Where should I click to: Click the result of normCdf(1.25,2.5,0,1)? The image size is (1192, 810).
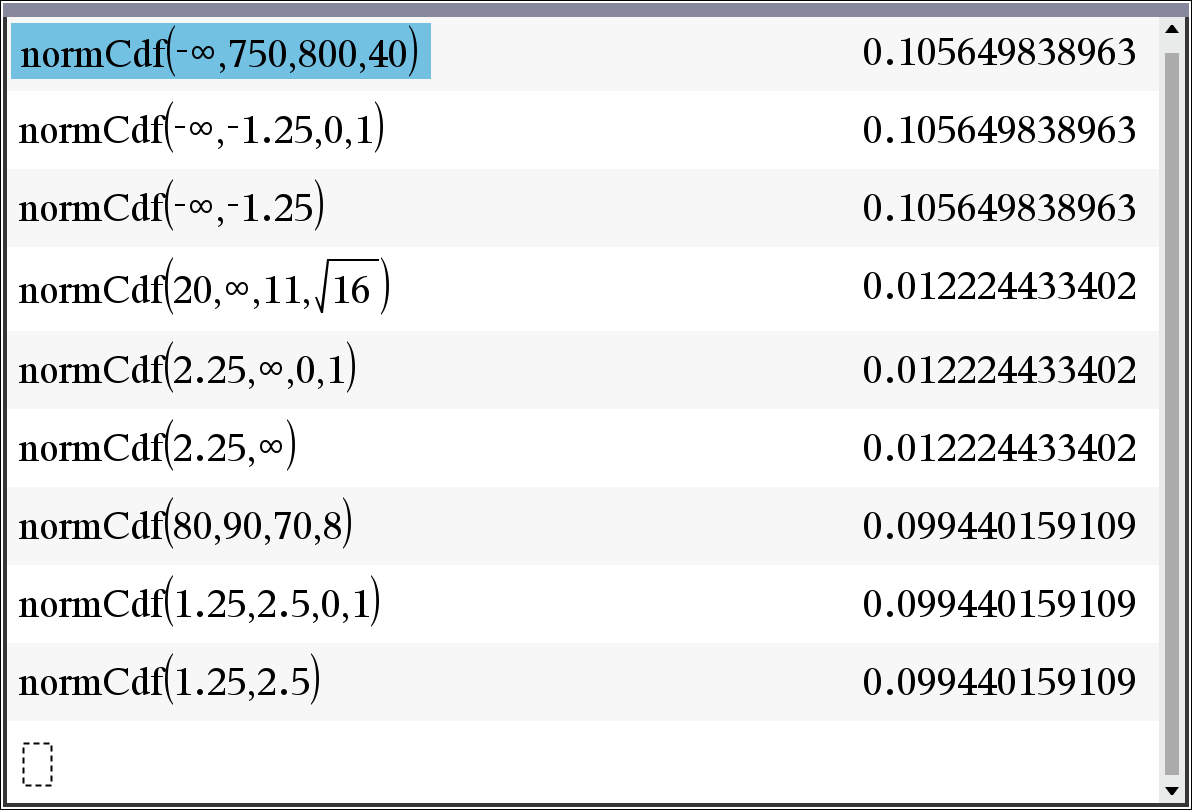tap(999, 605)
